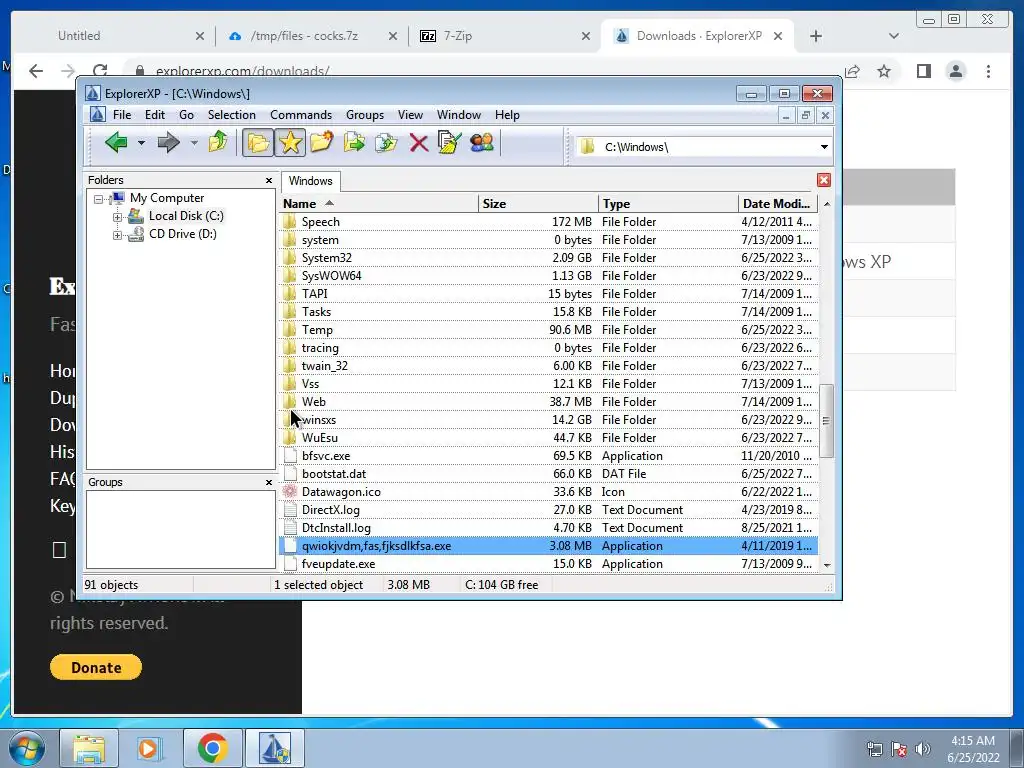This screenshot has height=768, width=1024.
Task: Click the file list vertical scrollbar thumb
Action: pyautogui.click(x=827, y=421)
